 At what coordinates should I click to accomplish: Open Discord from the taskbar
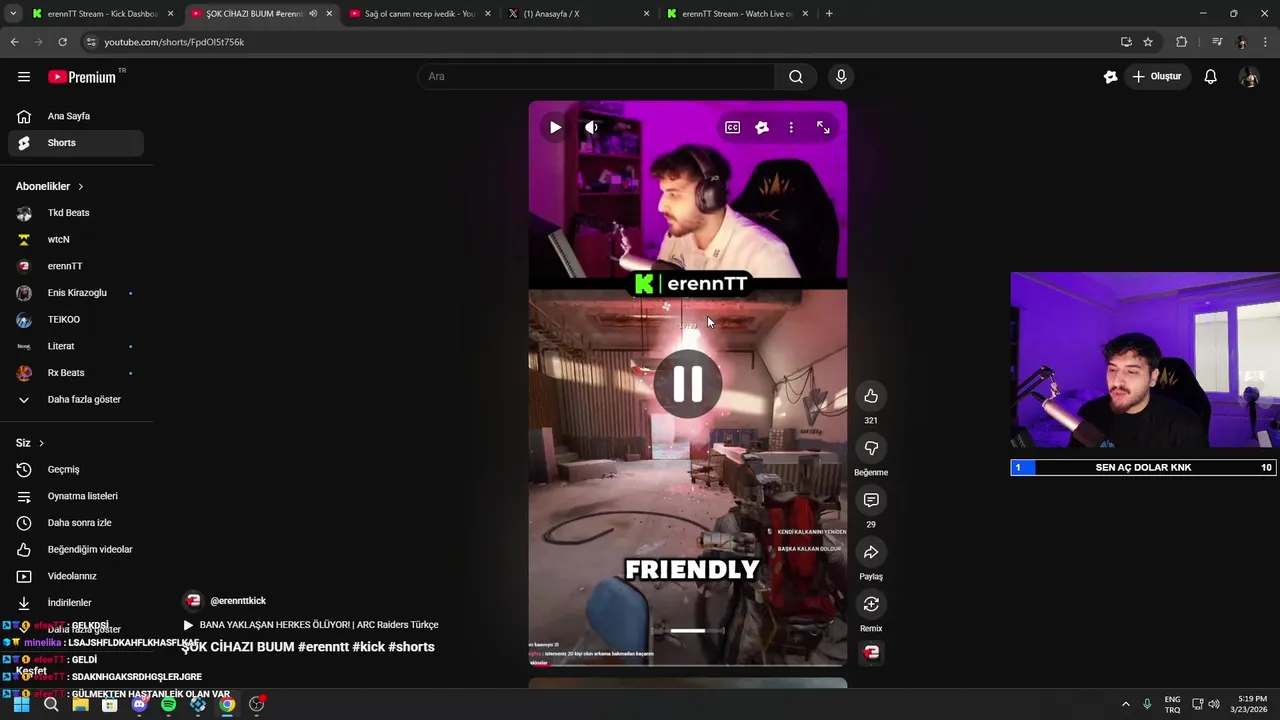pyautogui.click(x=139, y=704)
